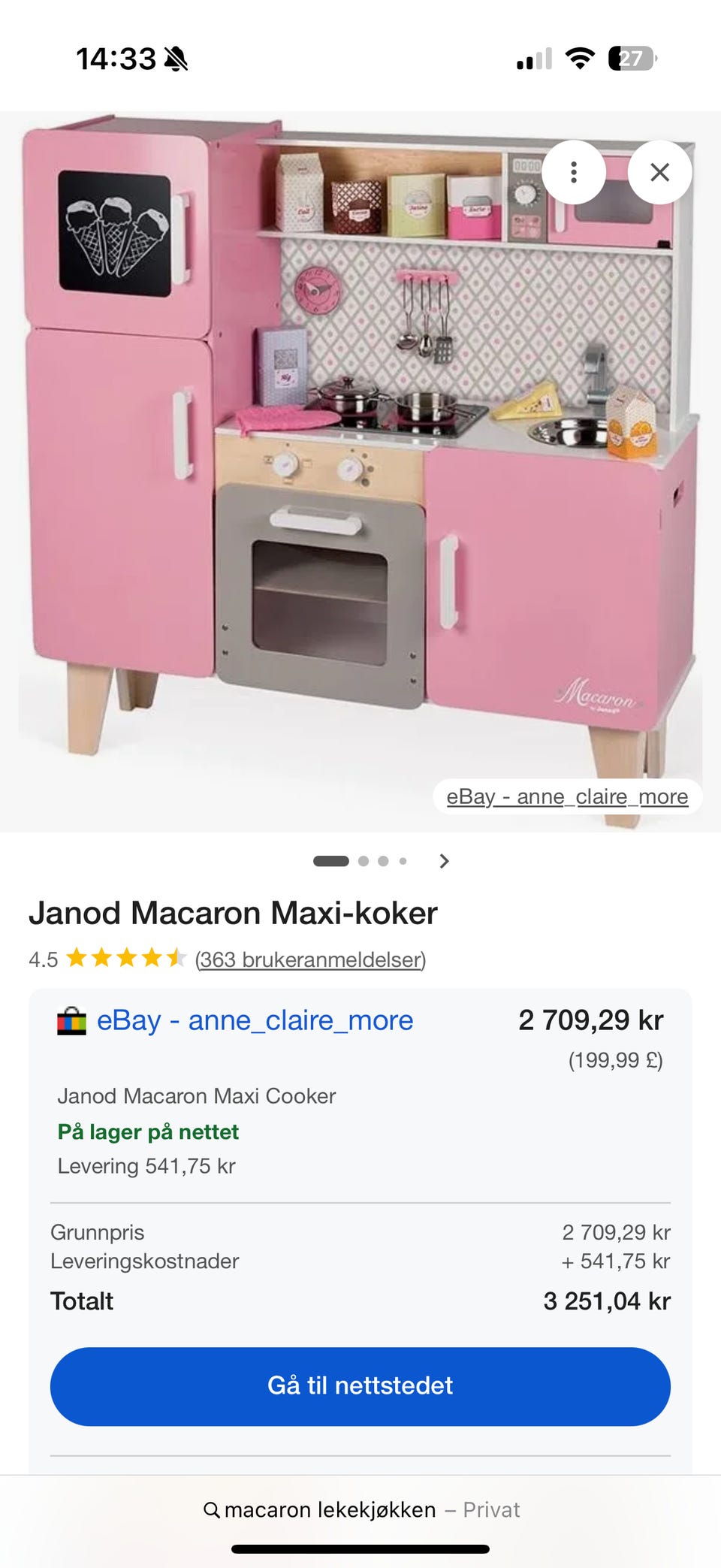Screen dimensions: 721x1568
Task: Close the product detail overlay
Action: point(659,172)
